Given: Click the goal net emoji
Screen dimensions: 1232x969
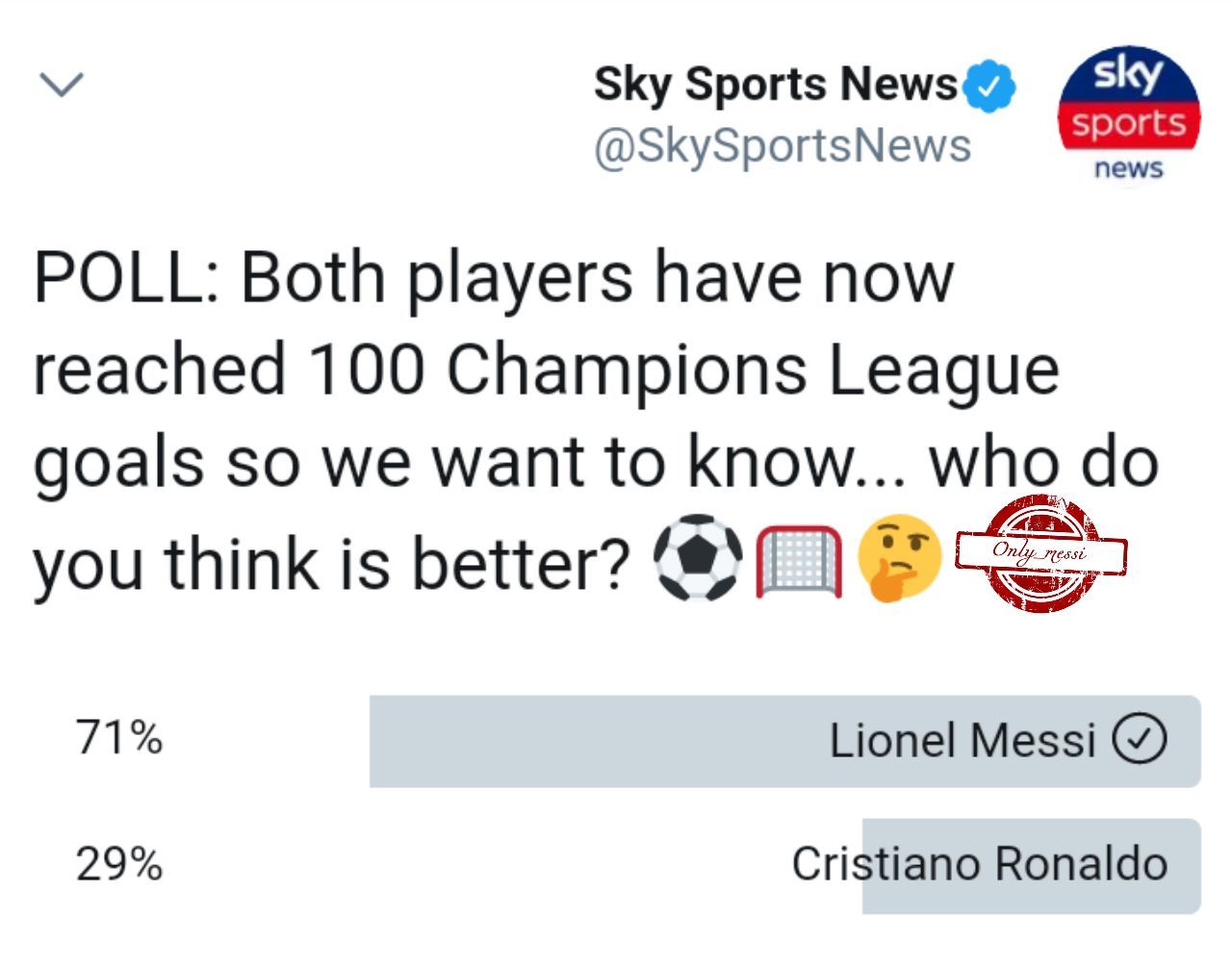Looking at the screenshot, I should pyautogui.click(x=800, y=561).
